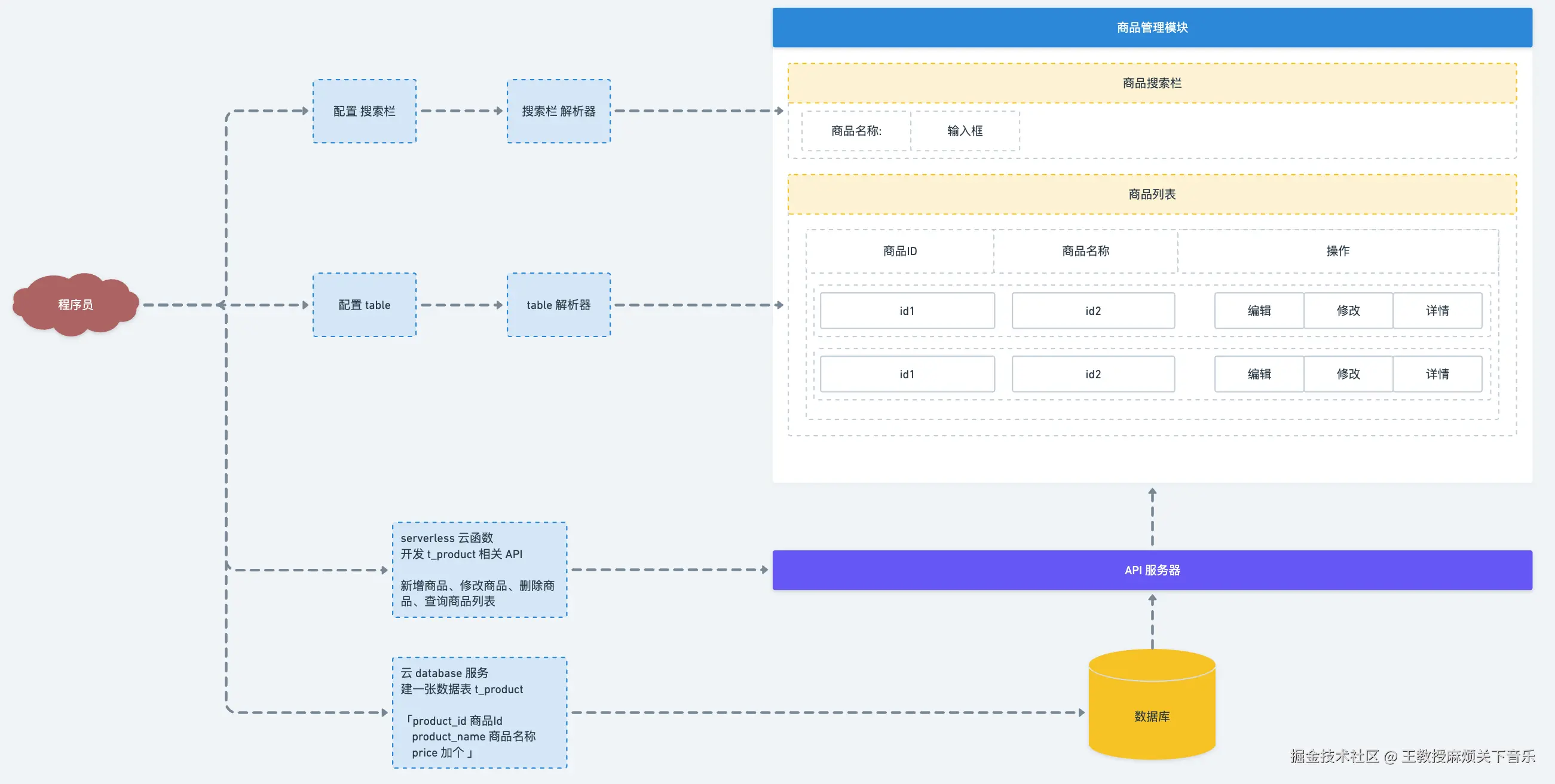The height and width of the screenshot is (784, 1555).
Task: Click the 商品列表 yellow section header
Action: [1152, 194]
